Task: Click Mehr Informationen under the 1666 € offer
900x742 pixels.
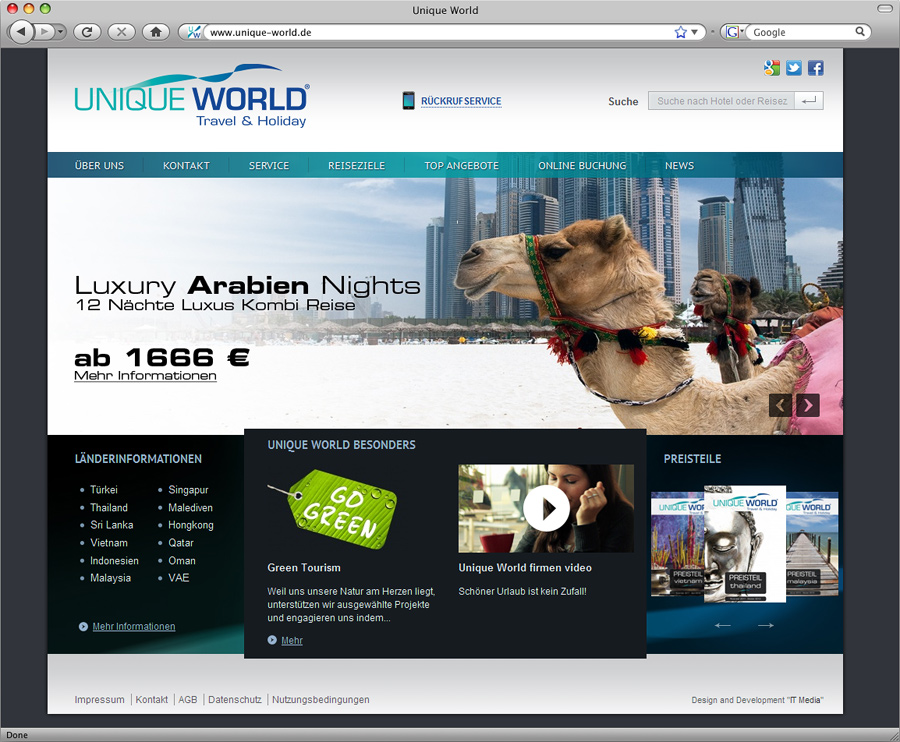Action: [145, 375]
